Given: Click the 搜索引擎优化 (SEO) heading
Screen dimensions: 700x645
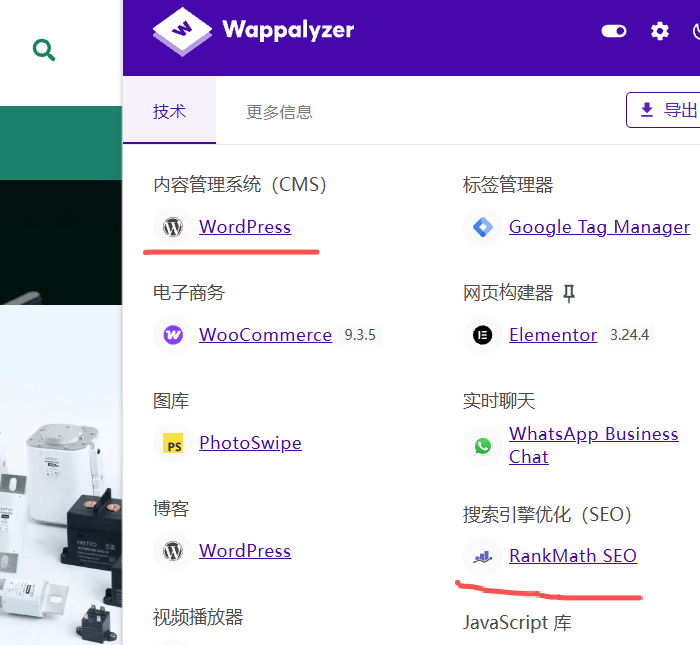Looking at the screenshot, I should [547, 515].
